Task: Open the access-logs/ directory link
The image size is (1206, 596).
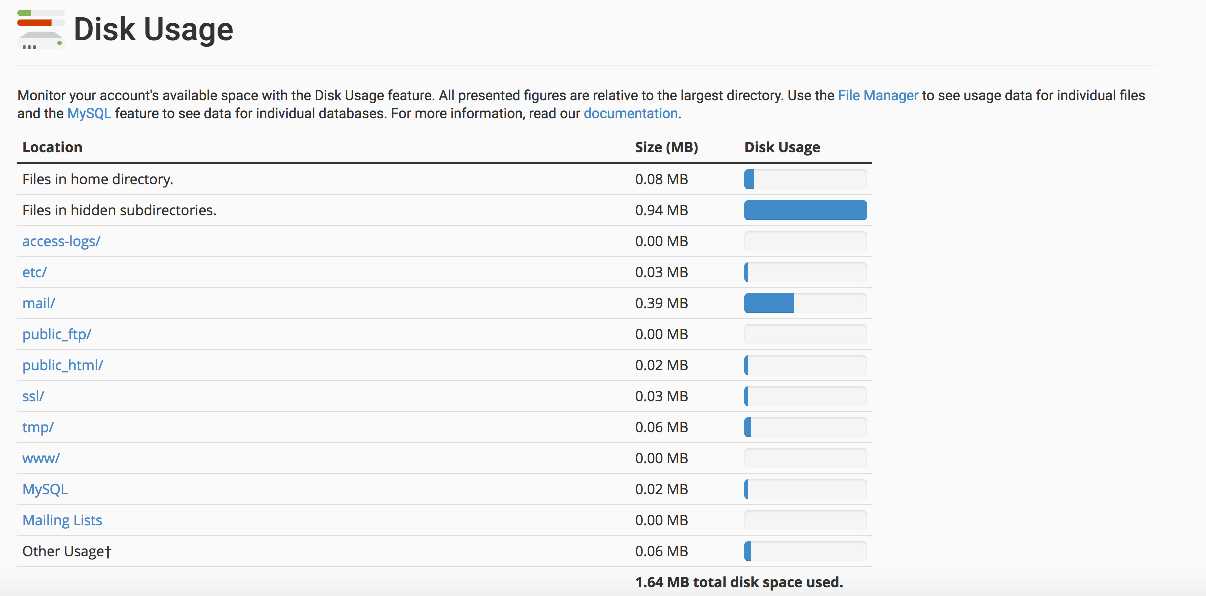Action: [61, 241]
